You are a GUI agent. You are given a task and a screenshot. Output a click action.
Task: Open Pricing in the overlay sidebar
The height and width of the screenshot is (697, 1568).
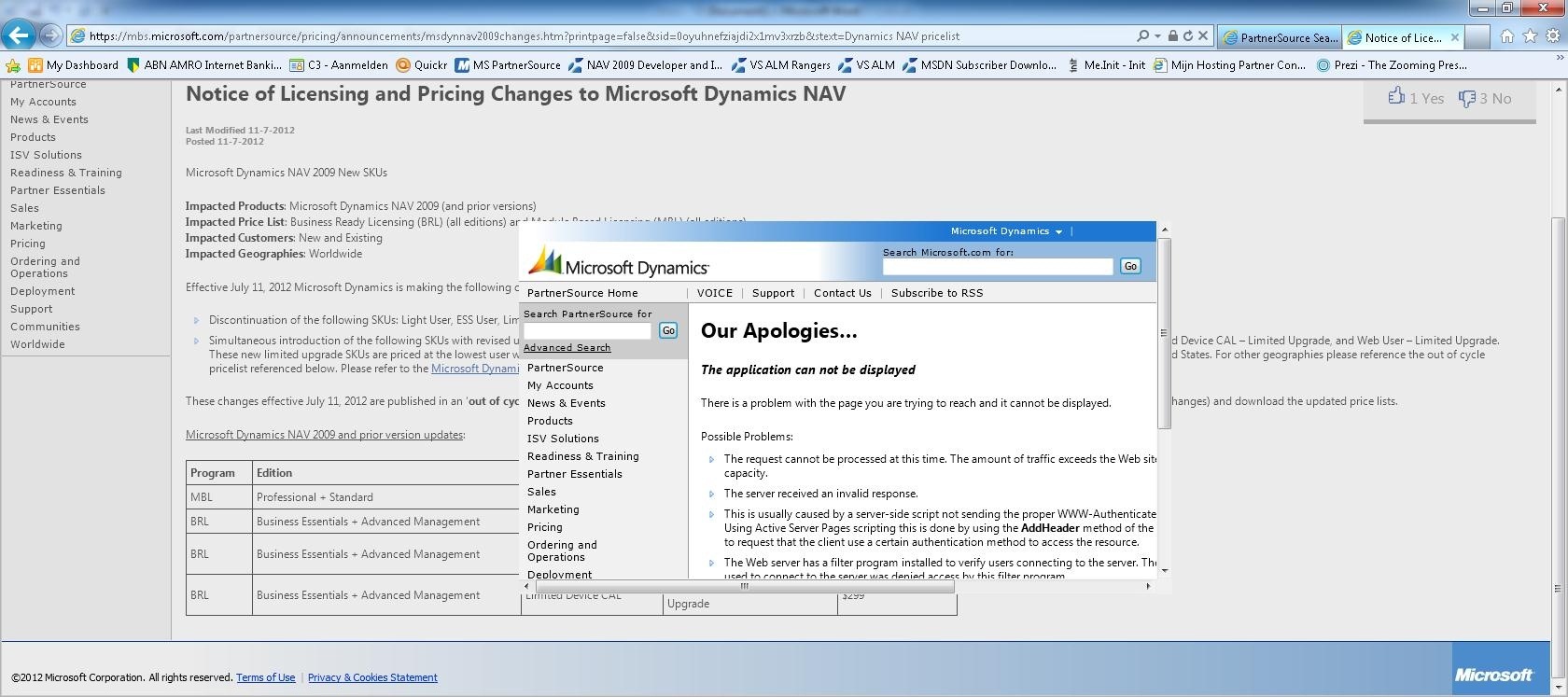pos(545,527)
